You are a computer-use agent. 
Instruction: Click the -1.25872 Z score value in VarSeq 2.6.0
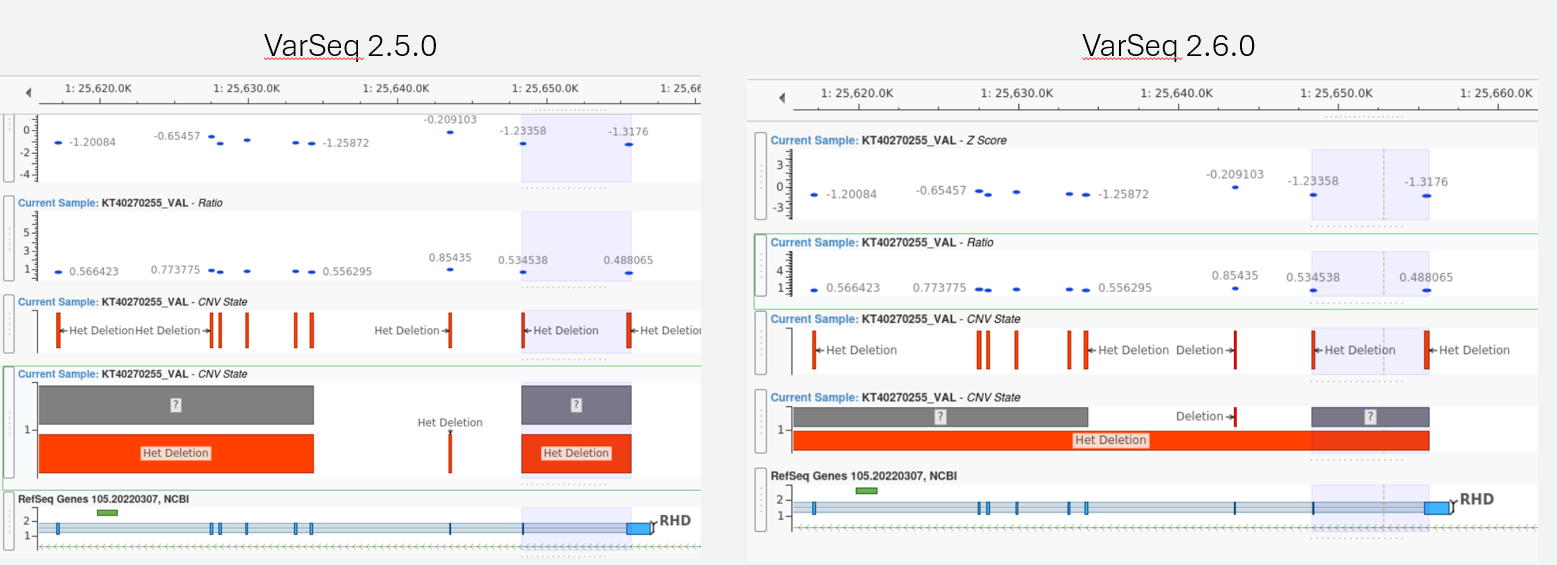[x=1124, y=194]
